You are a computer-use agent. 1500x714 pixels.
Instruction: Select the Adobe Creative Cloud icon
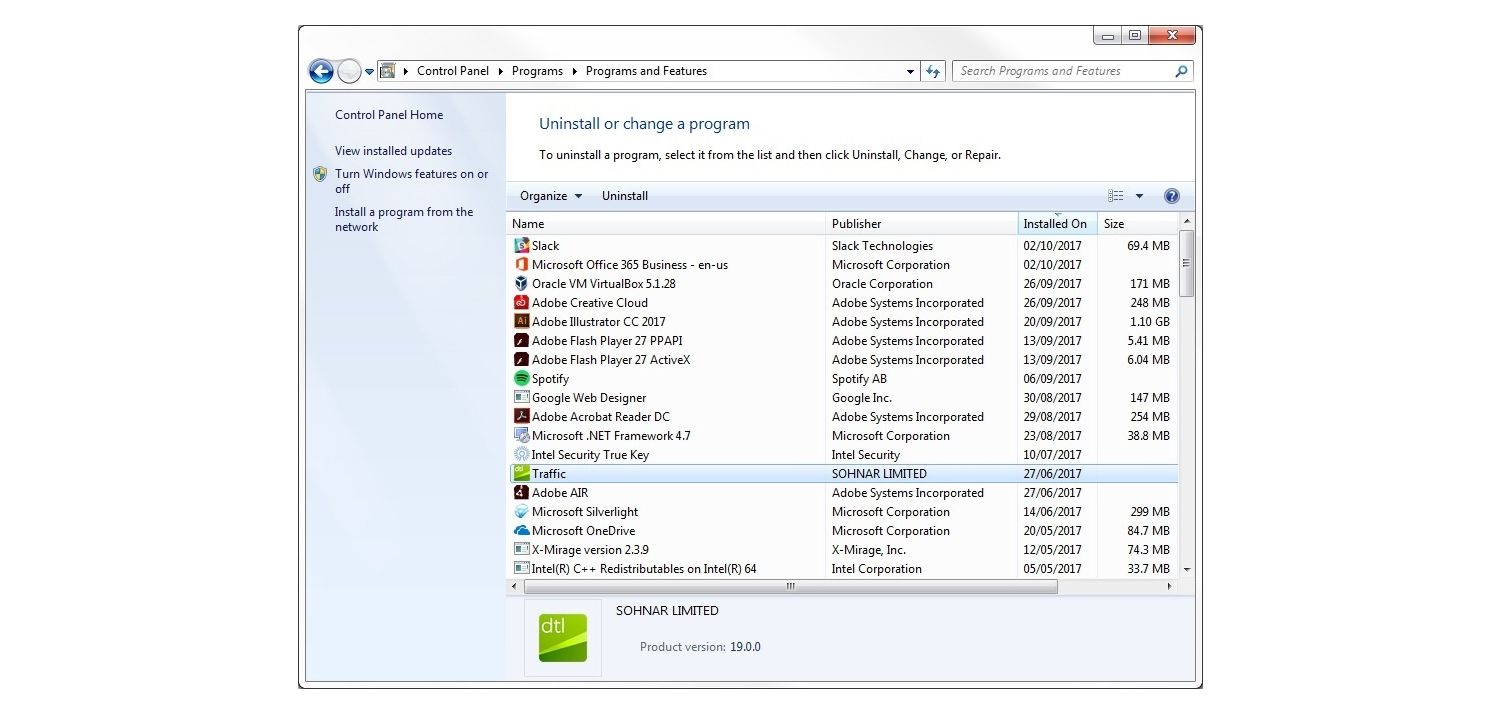point(522,302)
